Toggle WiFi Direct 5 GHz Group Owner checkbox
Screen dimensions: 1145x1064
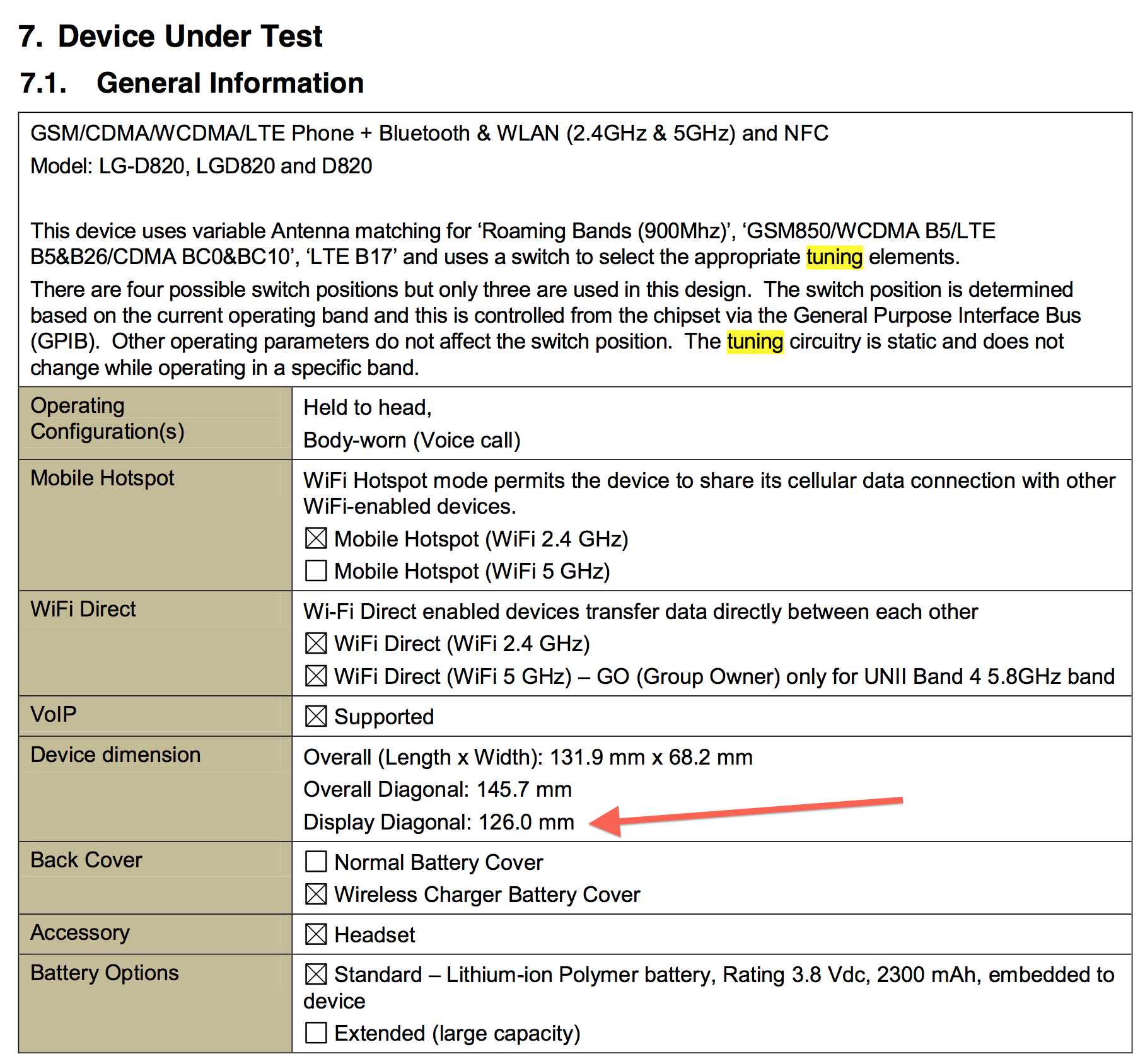315,676
